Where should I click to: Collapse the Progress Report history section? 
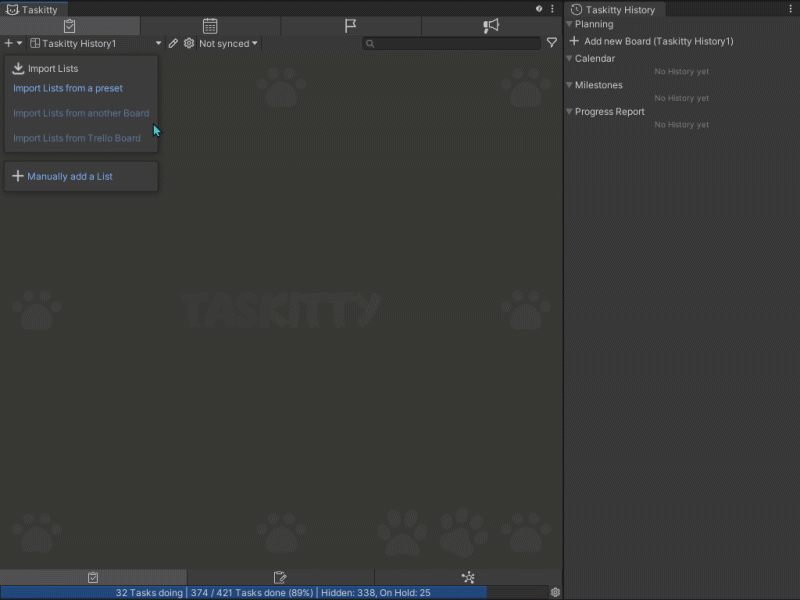569,111
